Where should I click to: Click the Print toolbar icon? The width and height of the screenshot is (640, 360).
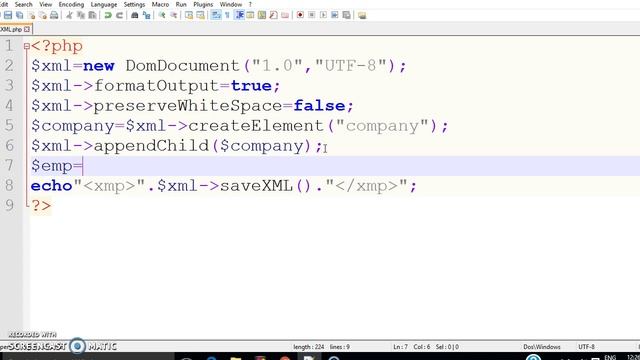(54, 16)
